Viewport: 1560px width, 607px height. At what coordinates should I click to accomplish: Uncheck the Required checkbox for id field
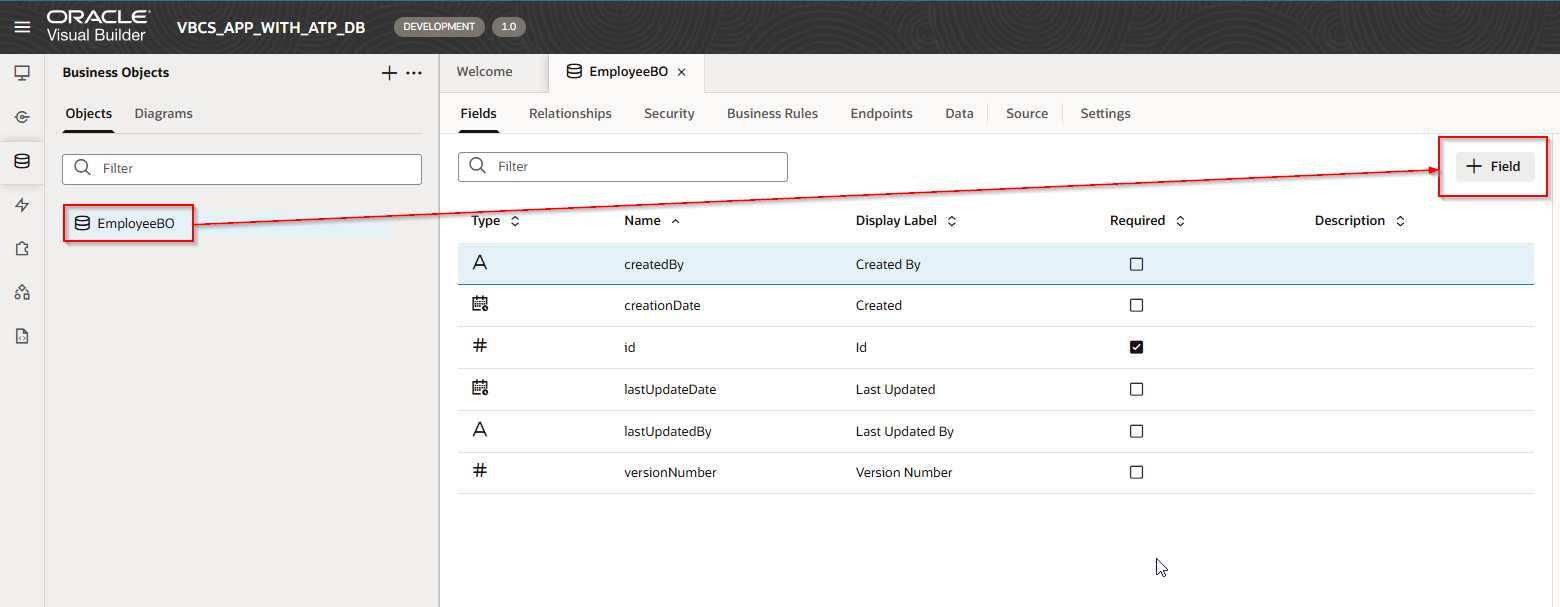pyautogui.click(x=1136, y=347)
